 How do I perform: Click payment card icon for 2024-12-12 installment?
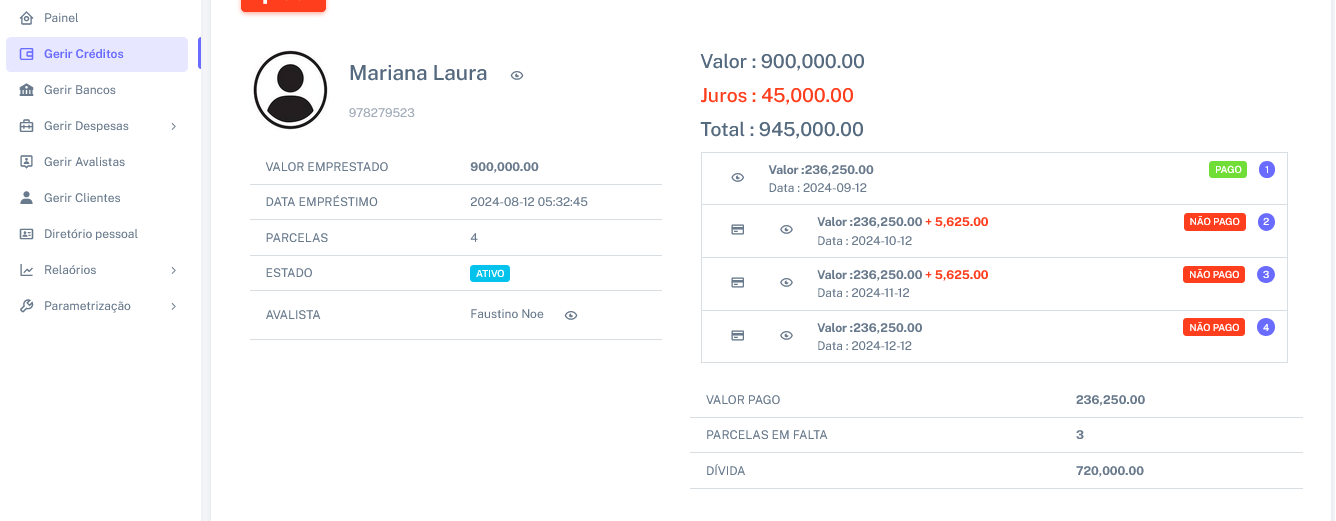click(737, 335)
